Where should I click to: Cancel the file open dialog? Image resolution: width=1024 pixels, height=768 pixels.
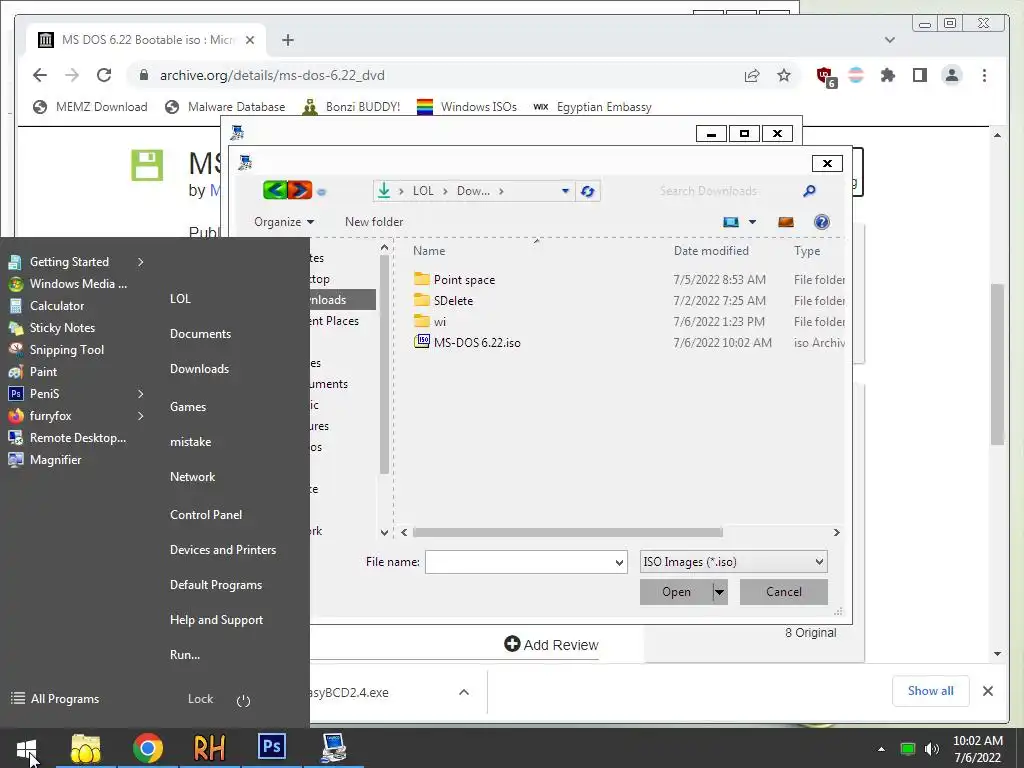[784, 592]
